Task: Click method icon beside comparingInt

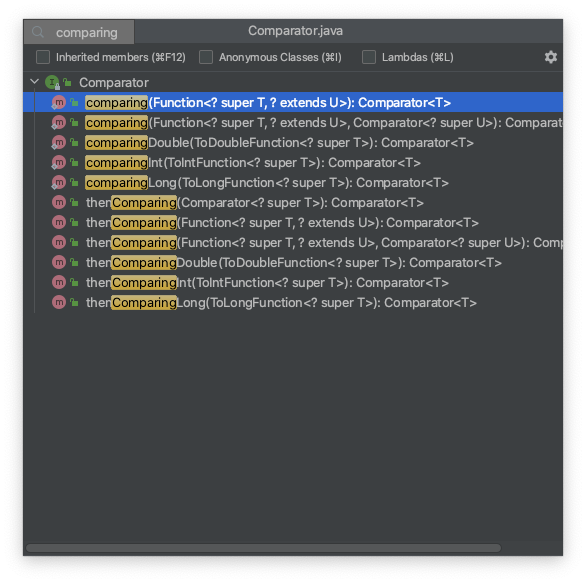Action: click(59, 163)
